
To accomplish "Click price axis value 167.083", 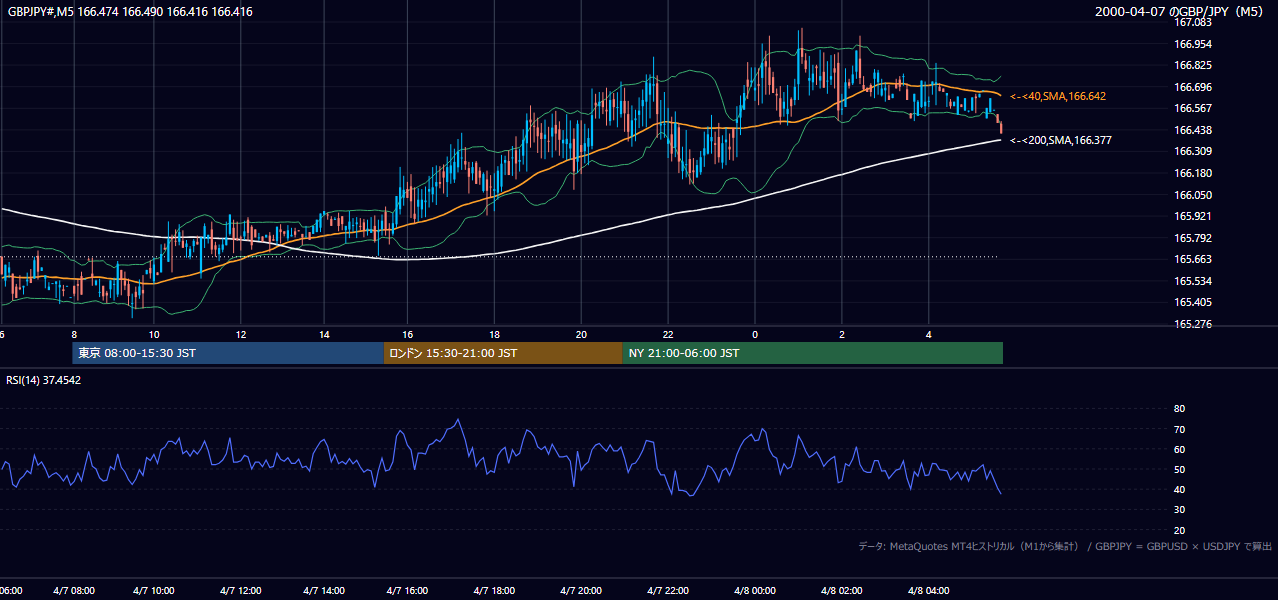I will click(1192, 22).
